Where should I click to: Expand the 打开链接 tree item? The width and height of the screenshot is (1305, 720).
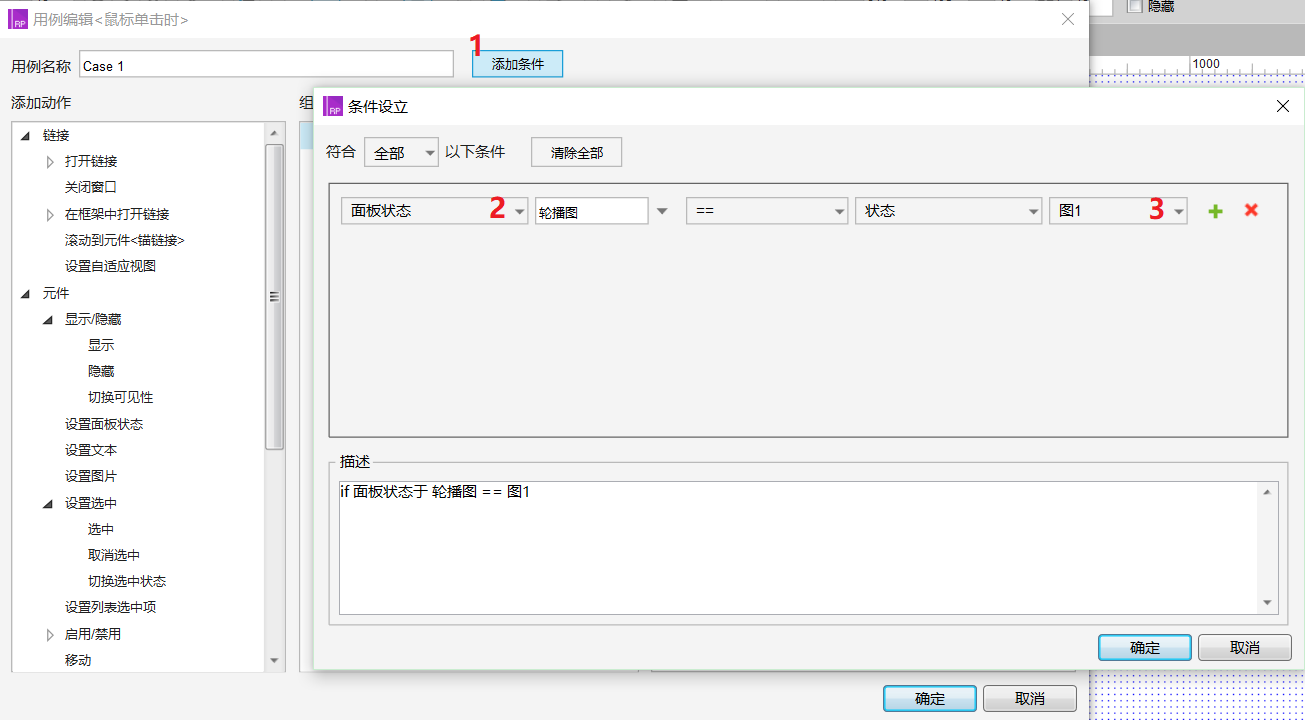click(51, 161)
